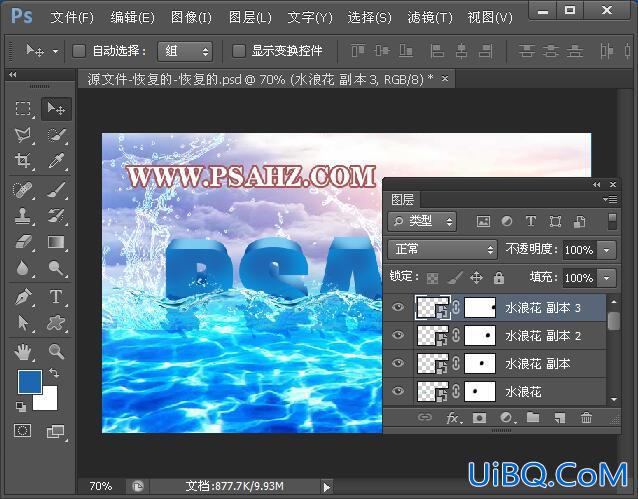
Task: Enable the 显示变换控件 checkbox
Action: coord(239,51)
